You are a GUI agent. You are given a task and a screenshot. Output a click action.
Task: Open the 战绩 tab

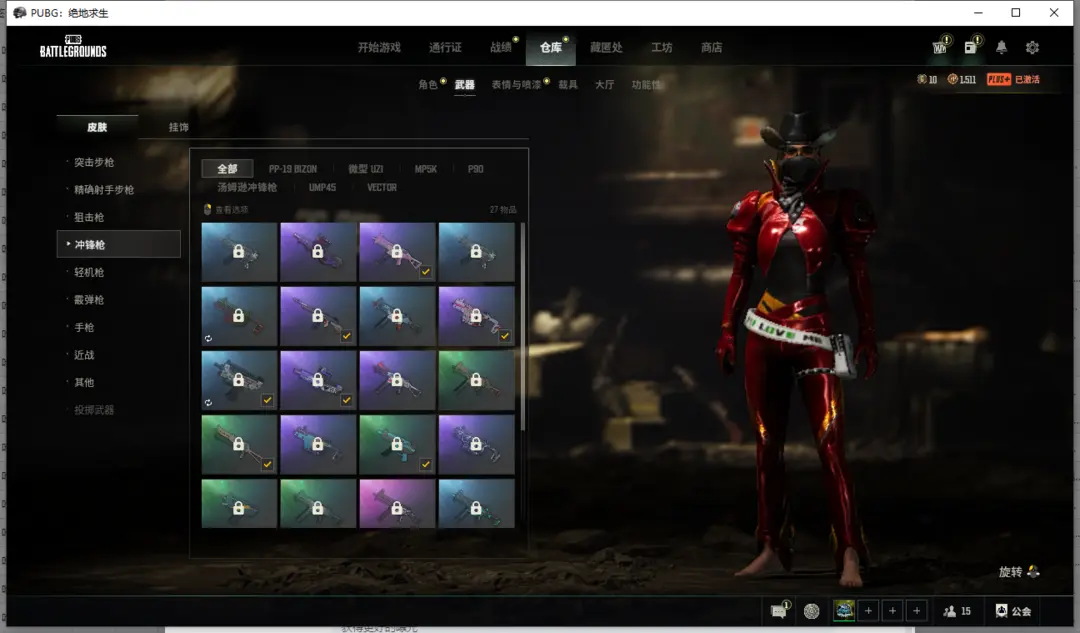501,48
